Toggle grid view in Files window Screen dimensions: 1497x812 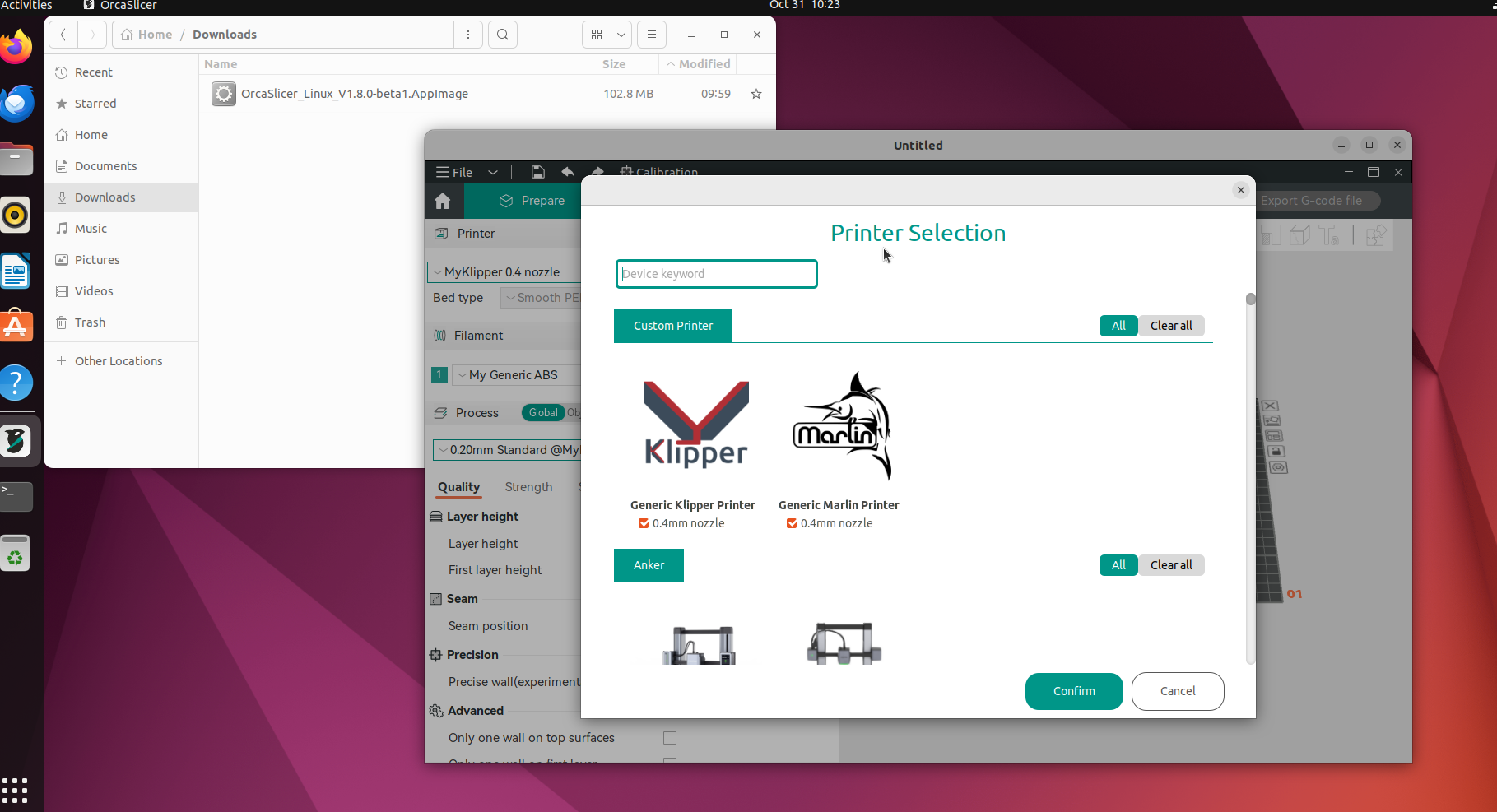pos(597,35)
